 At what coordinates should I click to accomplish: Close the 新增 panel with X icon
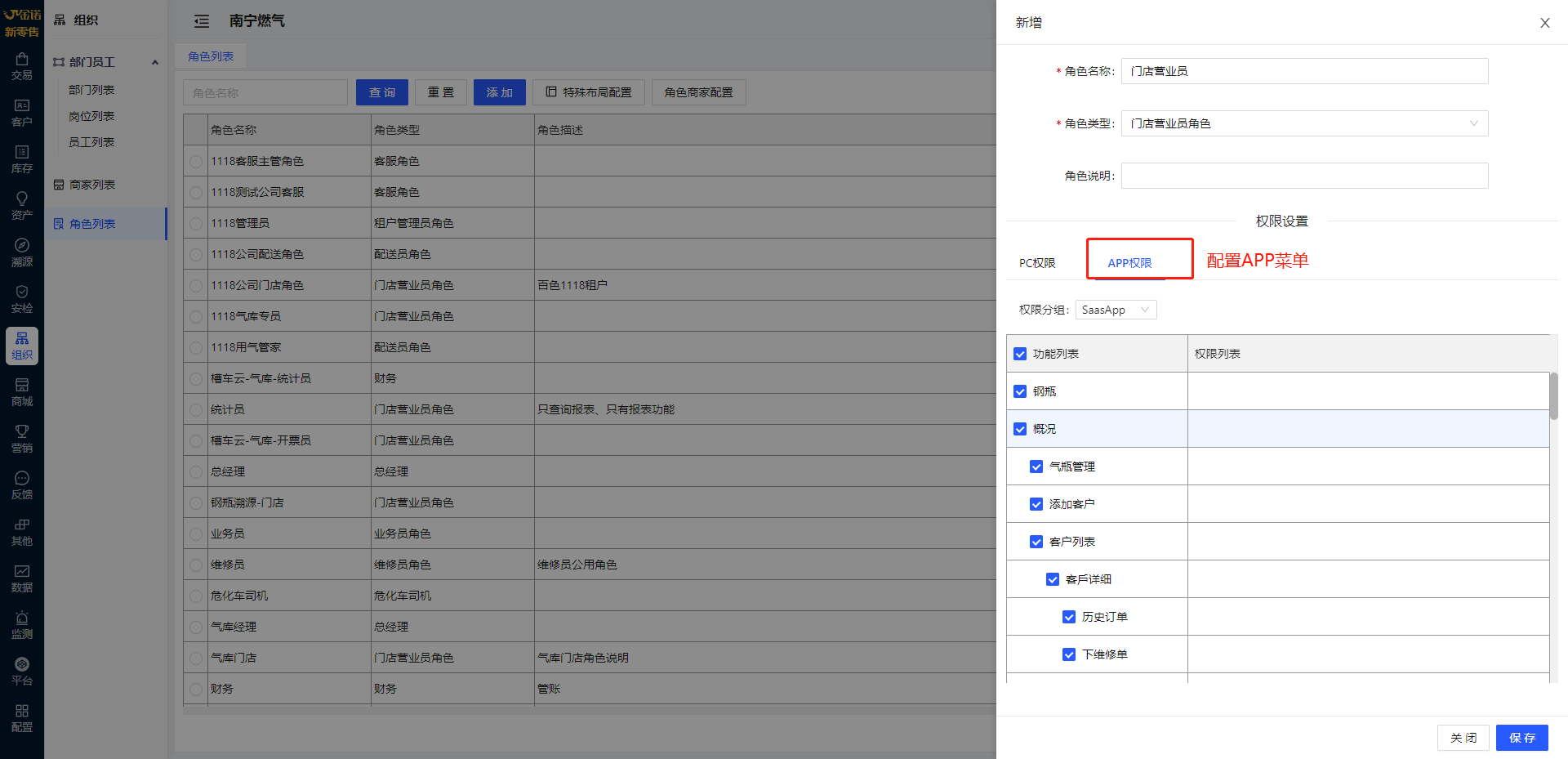click(1545, 23)
